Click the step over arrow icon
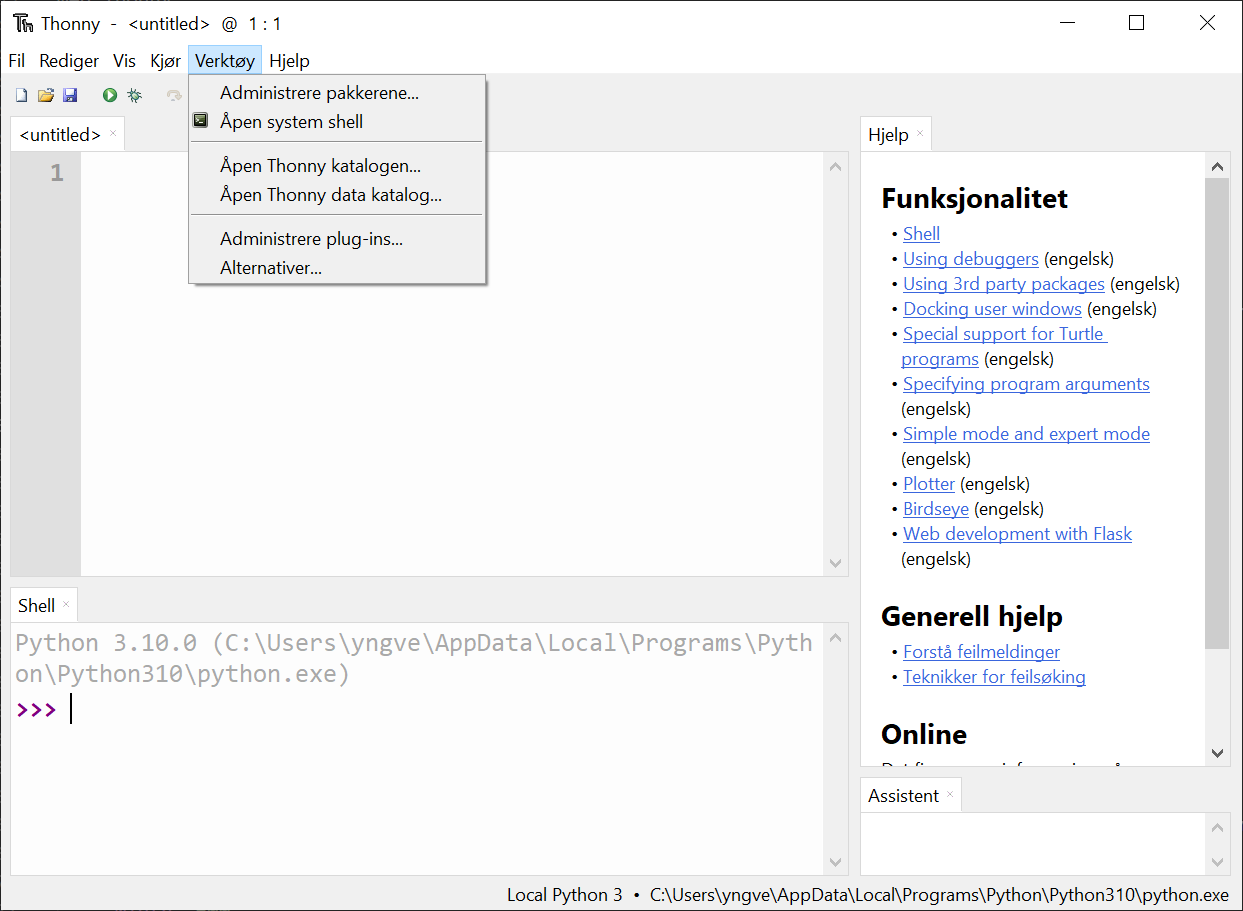 tap(174, 95)
